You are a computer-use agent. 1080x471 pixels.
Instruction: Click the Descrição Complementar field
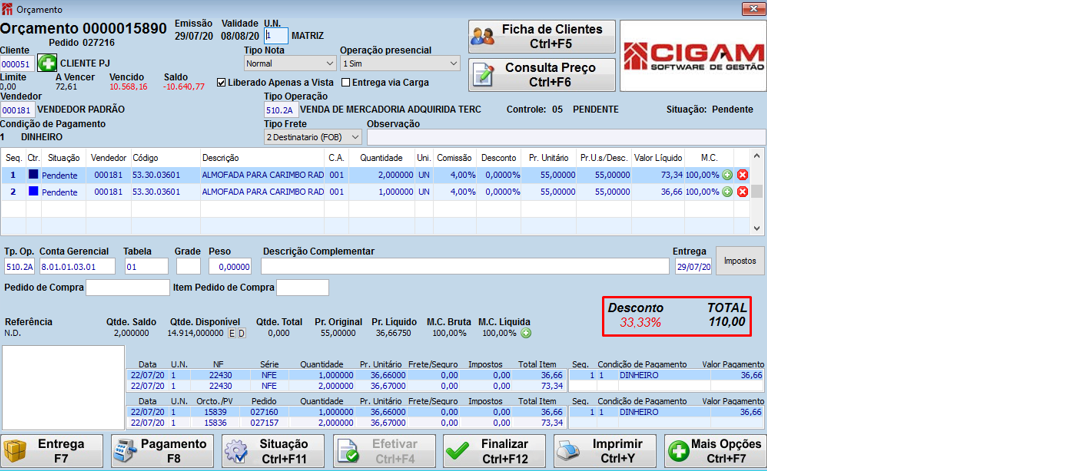pos(465,266)
